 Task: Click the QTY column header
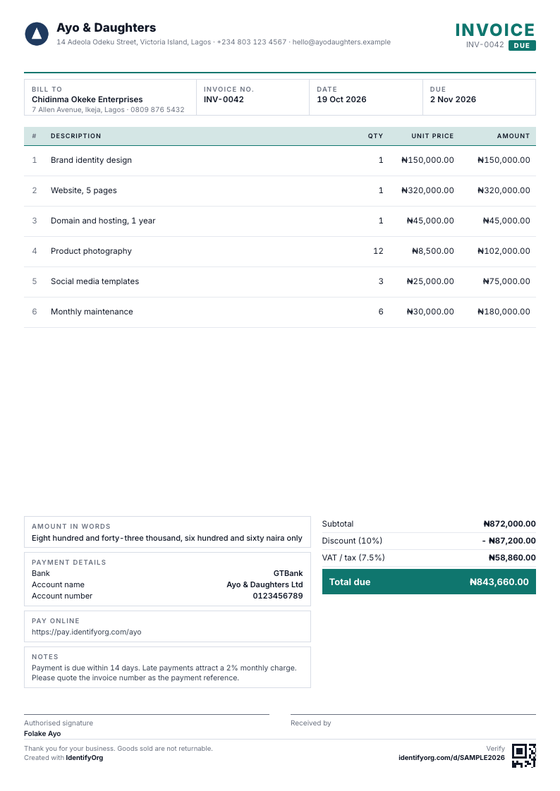375,136
